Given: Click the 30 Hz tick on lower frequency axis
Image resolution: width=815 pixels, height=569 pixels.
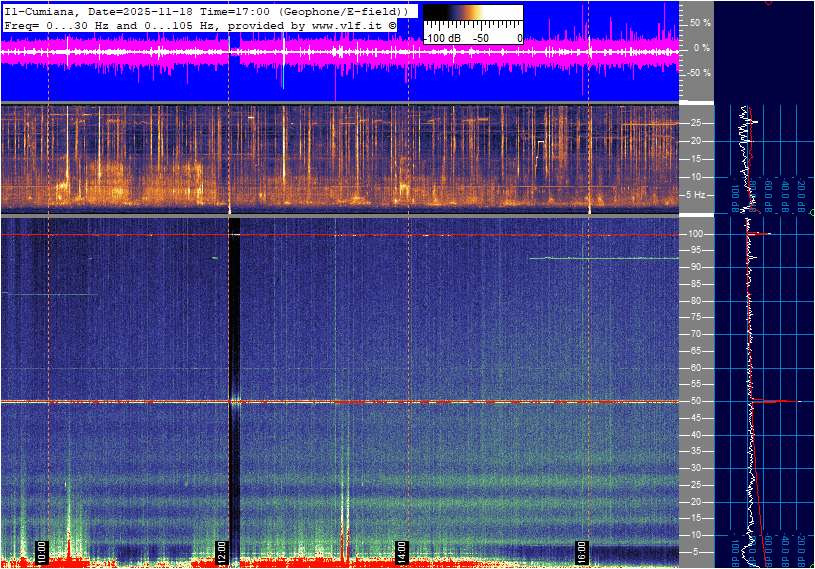Looking at the screenshot, I should 694,468.
